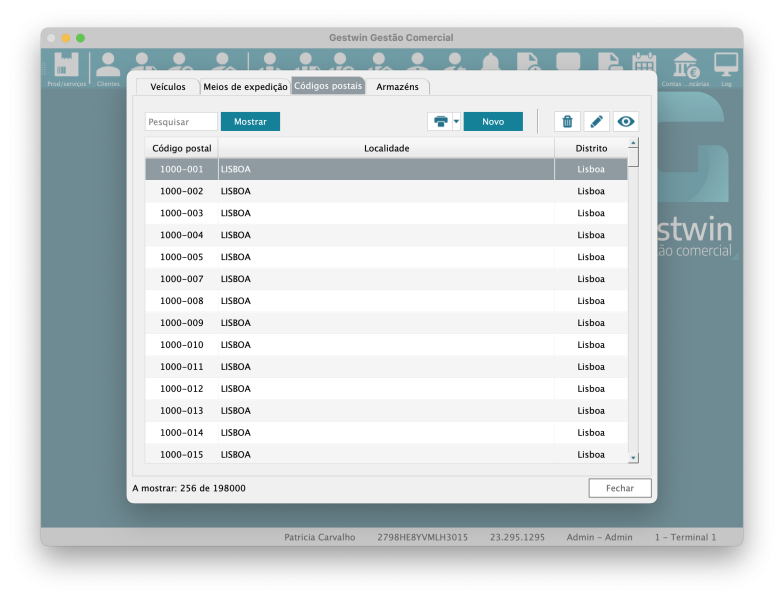Open the Meios de expedição tab

click(x=245, y=87)
